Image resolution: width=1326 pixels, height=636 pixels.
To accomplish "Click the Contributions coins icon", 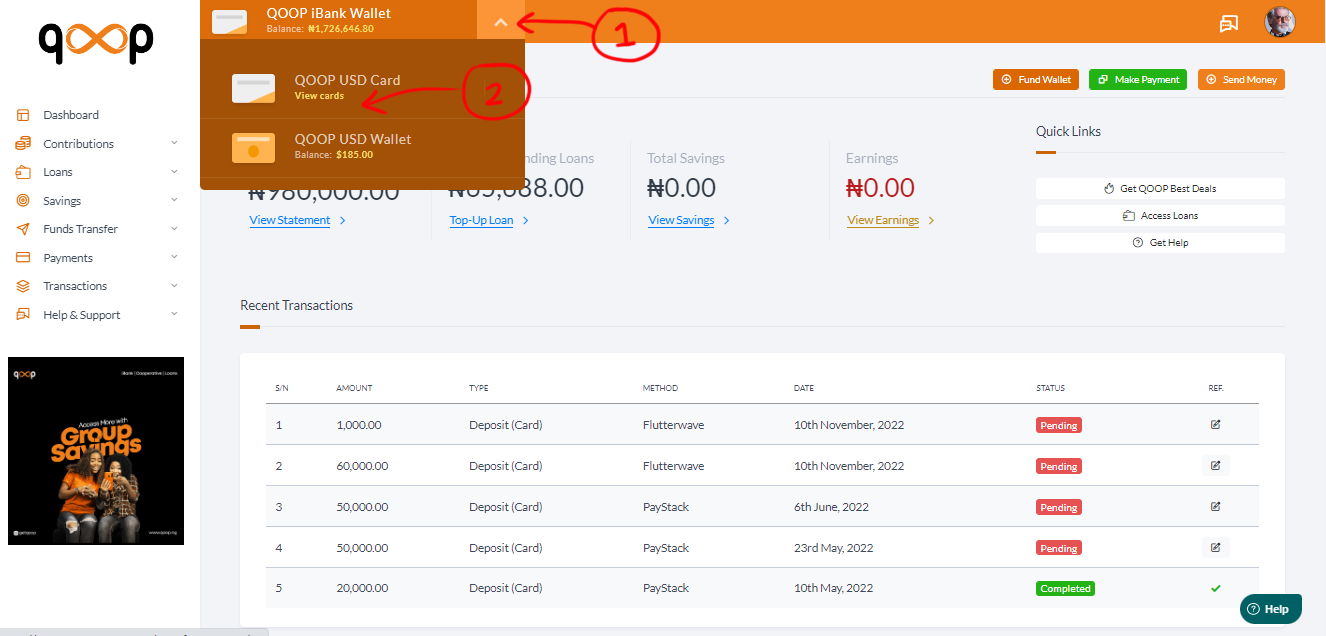I will tap(23, 144).
